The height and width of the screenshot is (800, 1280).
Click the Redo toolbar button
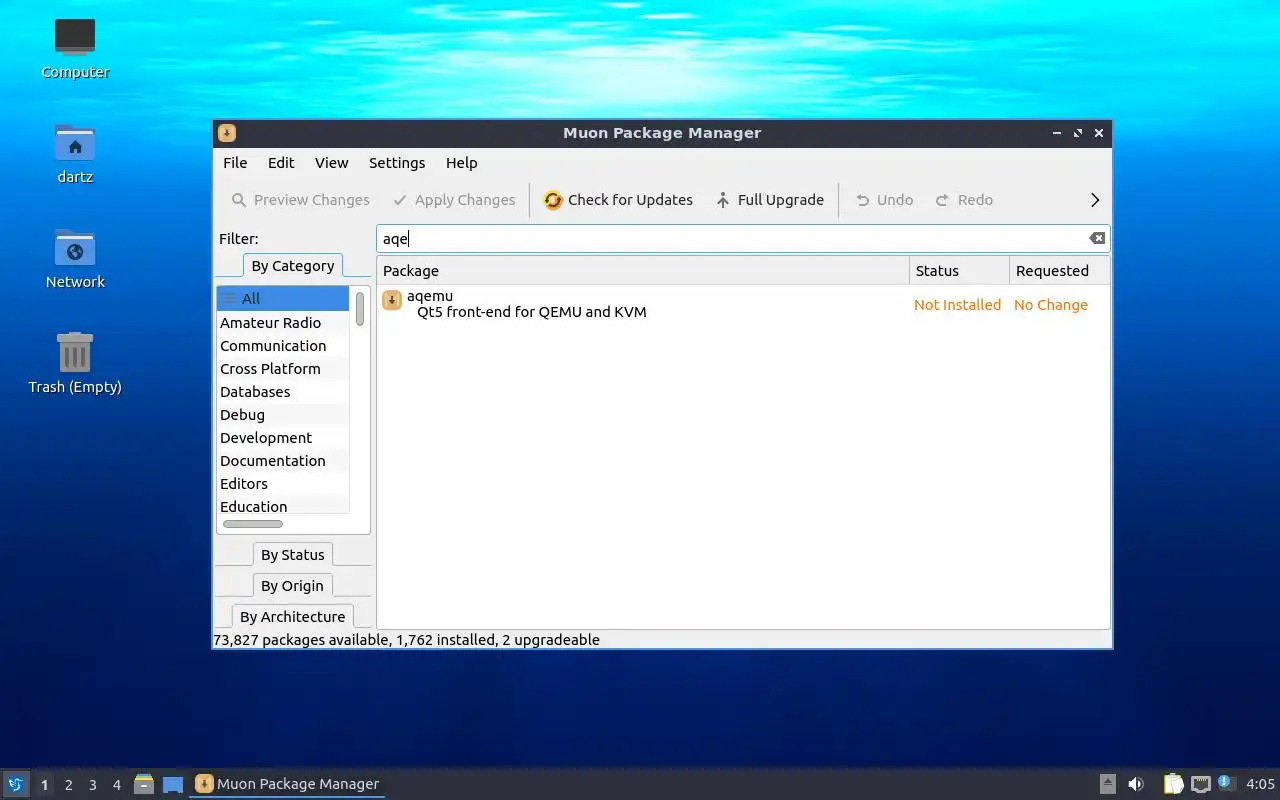pyautogui.click(x=964, y=200)
